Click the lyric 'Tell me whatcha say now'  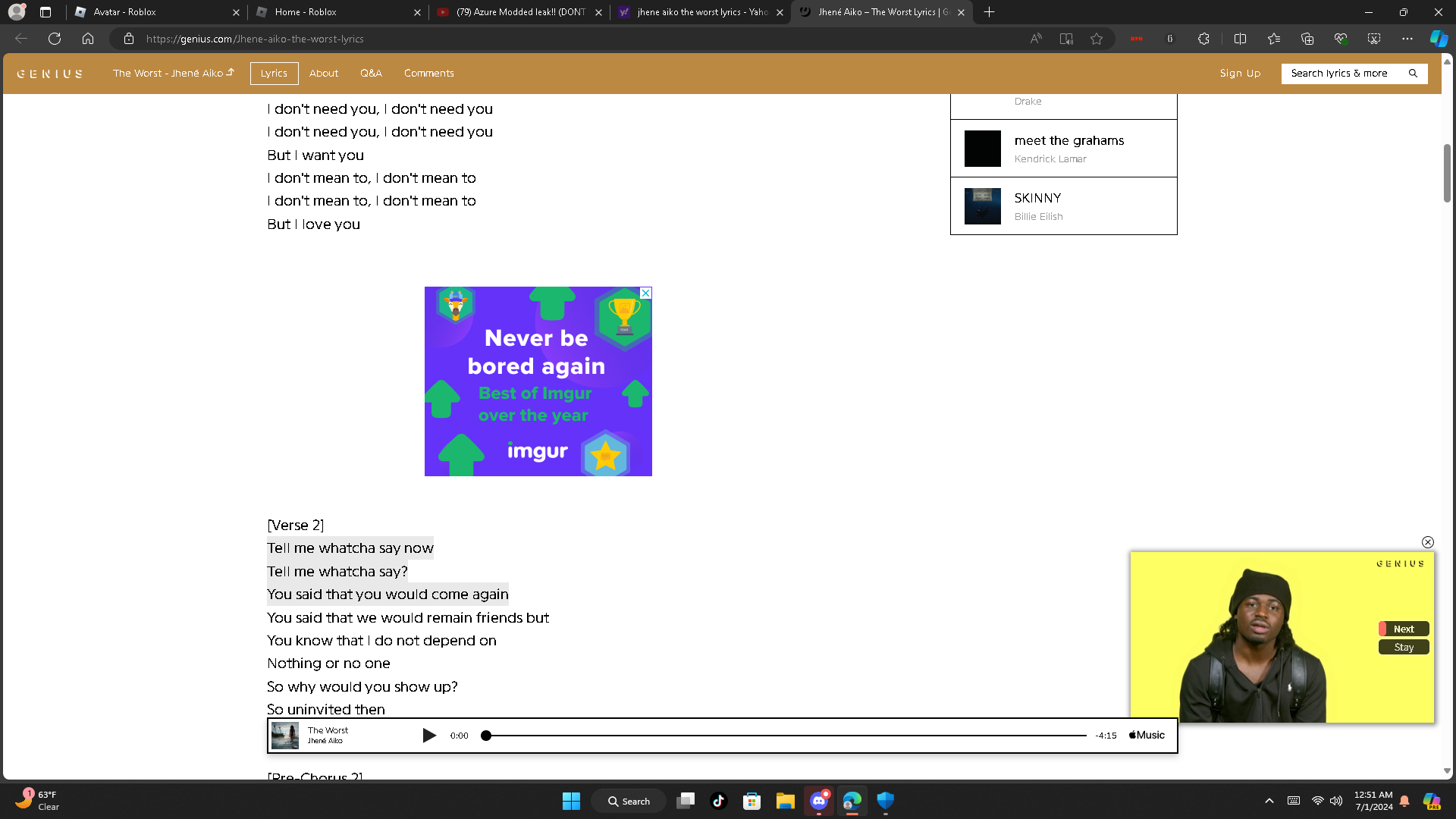(350, 548)
